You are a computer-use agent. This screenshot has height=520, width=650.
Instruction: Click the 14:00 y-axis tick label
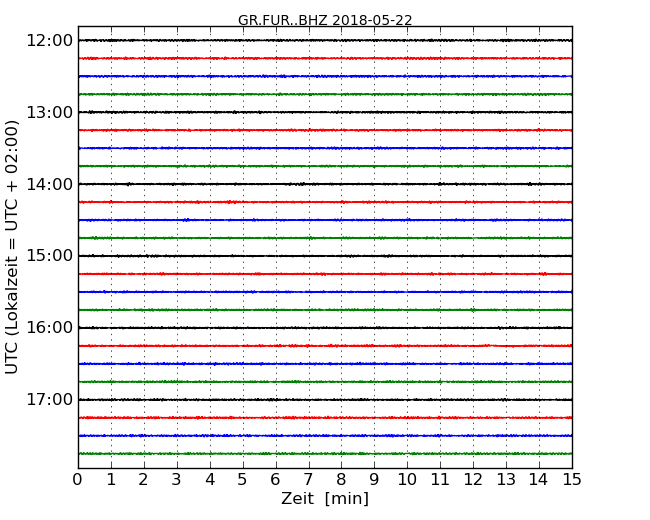click(50, 184)
